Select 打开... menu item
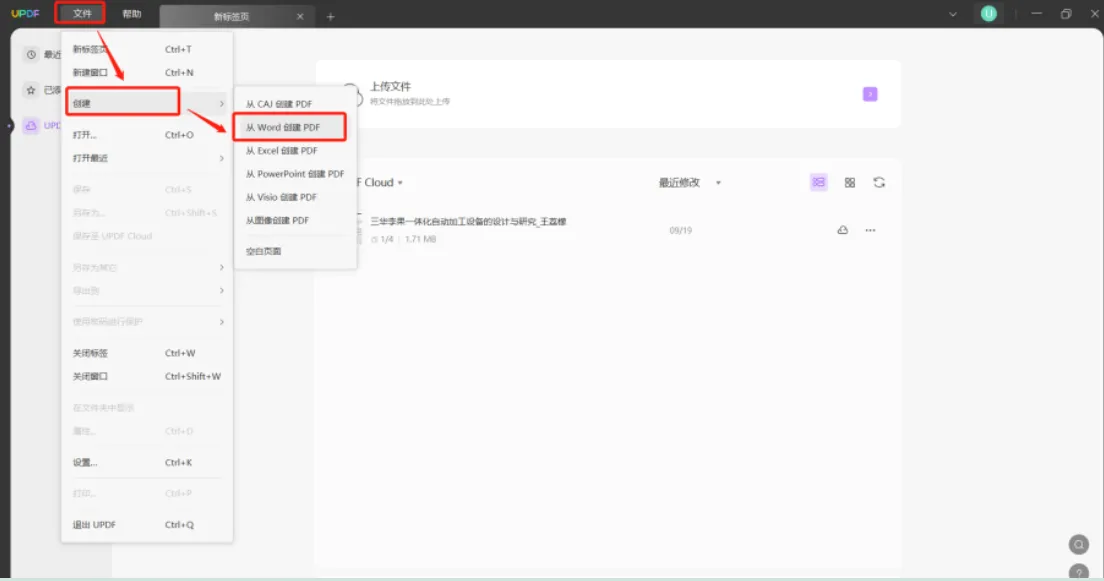 coord(146,135)
